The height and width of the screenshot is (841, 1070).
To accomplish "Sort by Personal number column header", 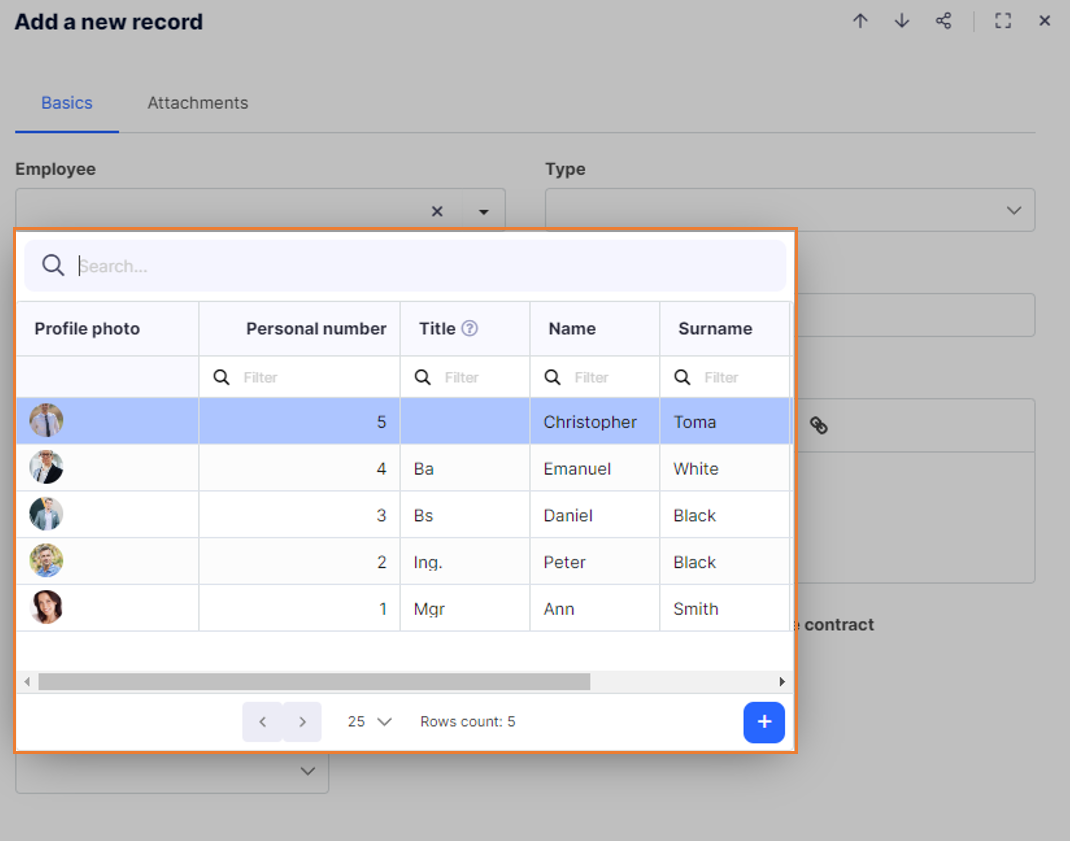I will (x=300, y=328).
